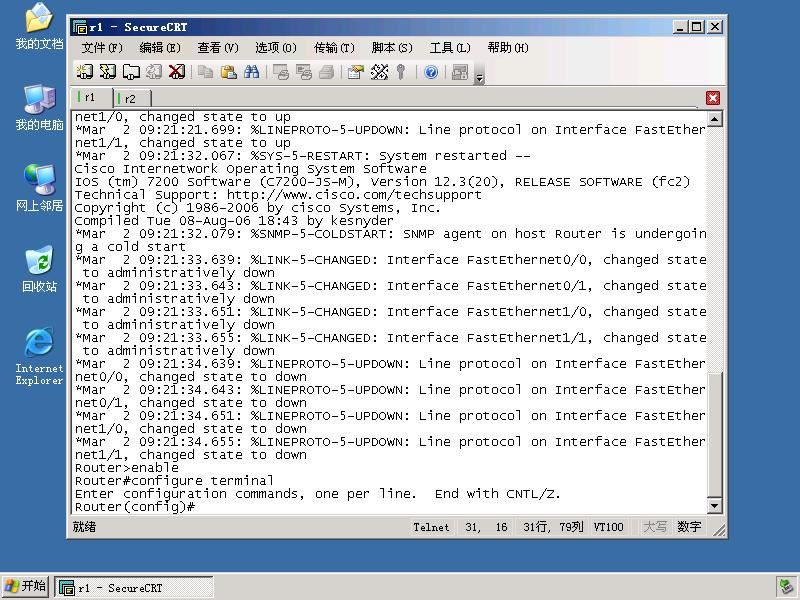Image resolution: width=800 pixels, height=600 pixels.
Task: Open the 编辑(E) menu
Action: [x=160, y=48]
